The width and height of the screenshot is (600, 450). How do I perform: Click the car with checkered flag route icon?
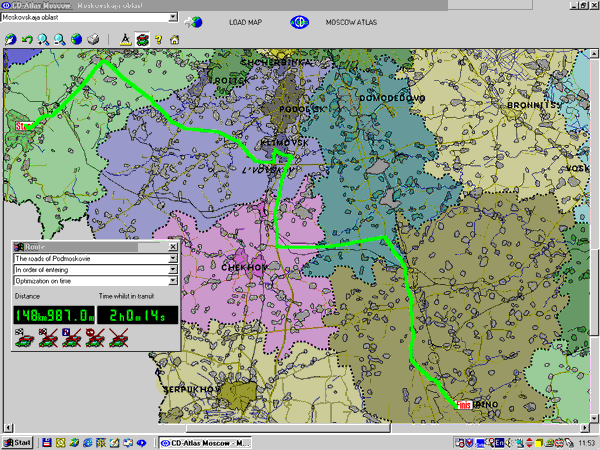tap(24, 338)
